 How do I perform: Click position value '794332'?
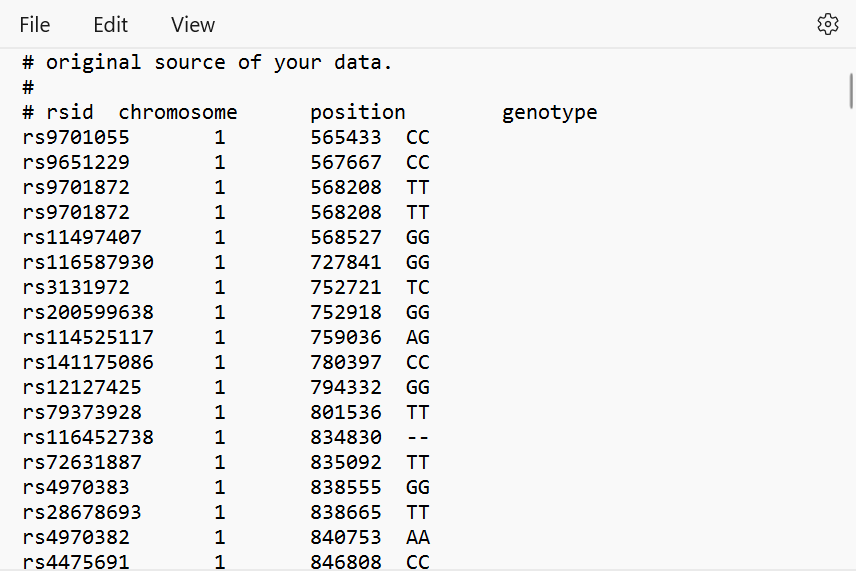[x=346, y=388]
